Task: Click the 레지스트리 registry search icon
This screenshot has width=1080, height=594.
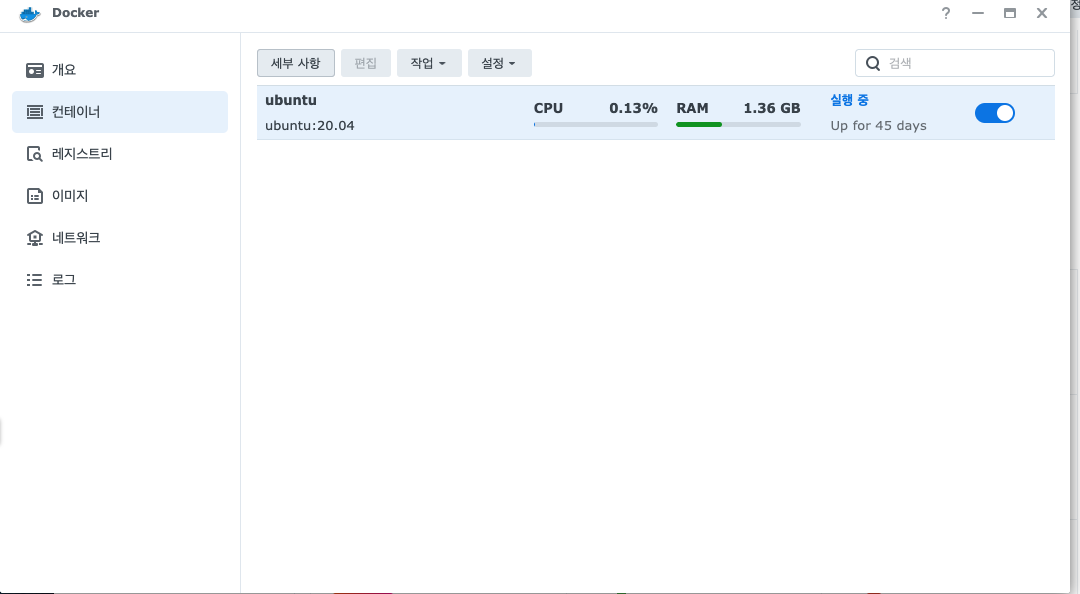Action: 34,154
